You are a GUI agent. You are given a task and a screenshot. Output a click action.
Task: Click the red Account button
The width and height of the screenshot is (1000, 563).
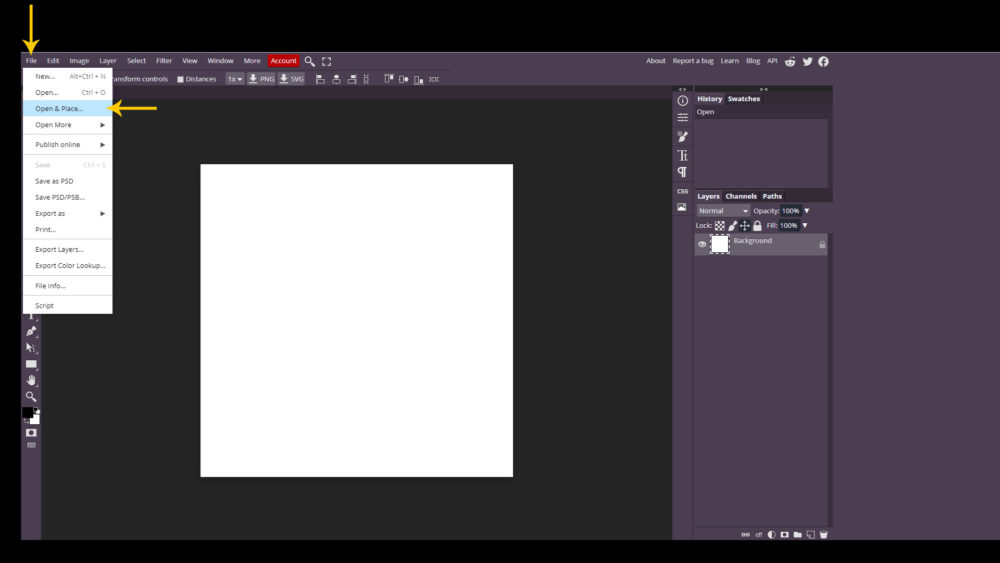[x=283, y=61]
